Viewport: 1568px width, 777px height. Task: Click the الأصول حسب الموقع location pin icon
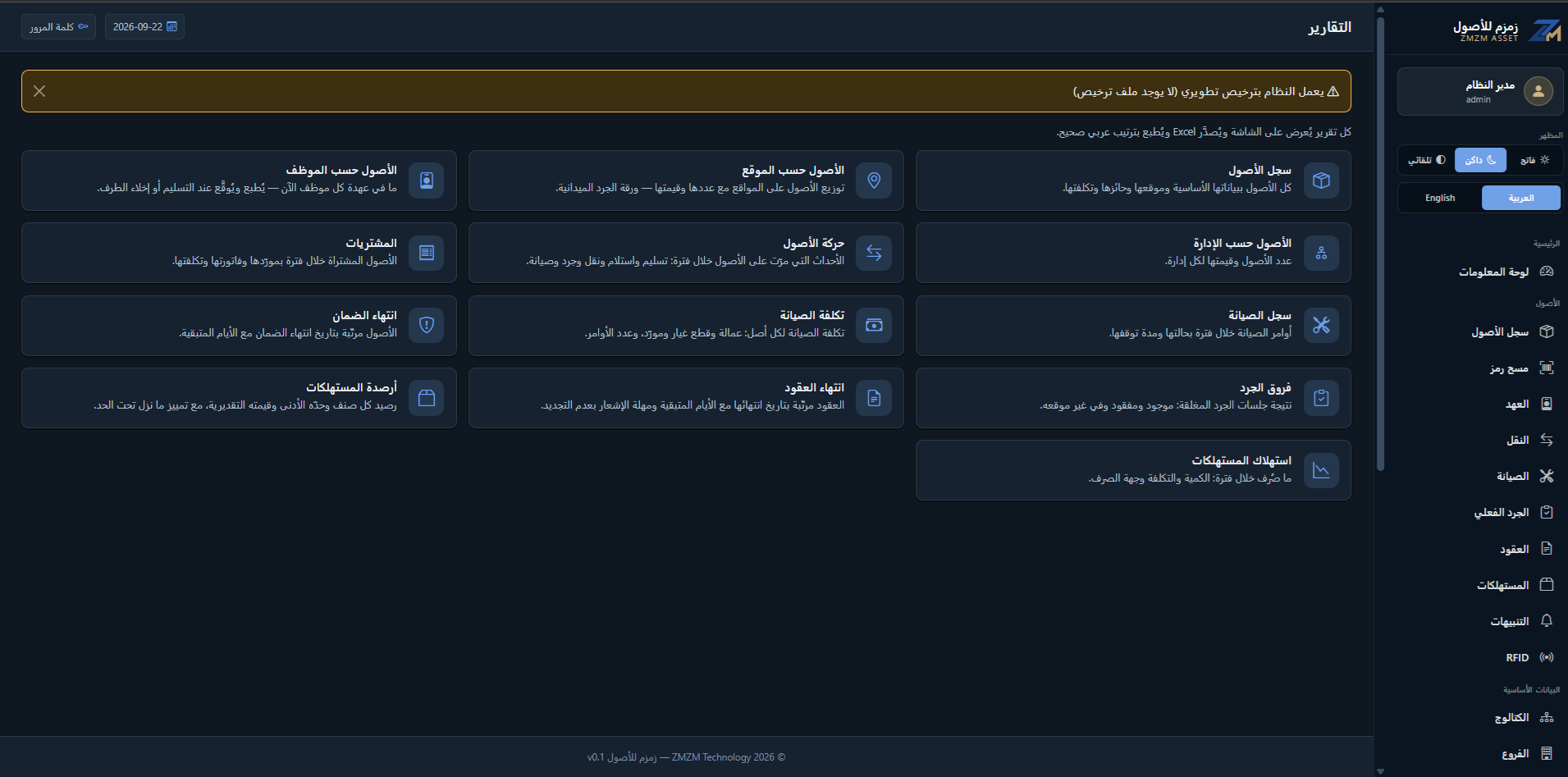pyautogui.click(x=874, y=181)
